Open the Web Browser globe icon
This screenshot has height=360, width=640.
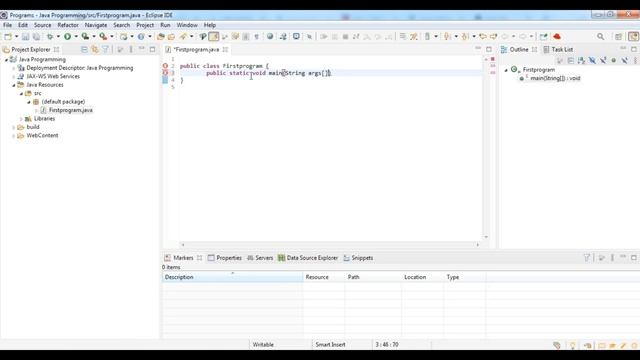(x=270, y=37)
